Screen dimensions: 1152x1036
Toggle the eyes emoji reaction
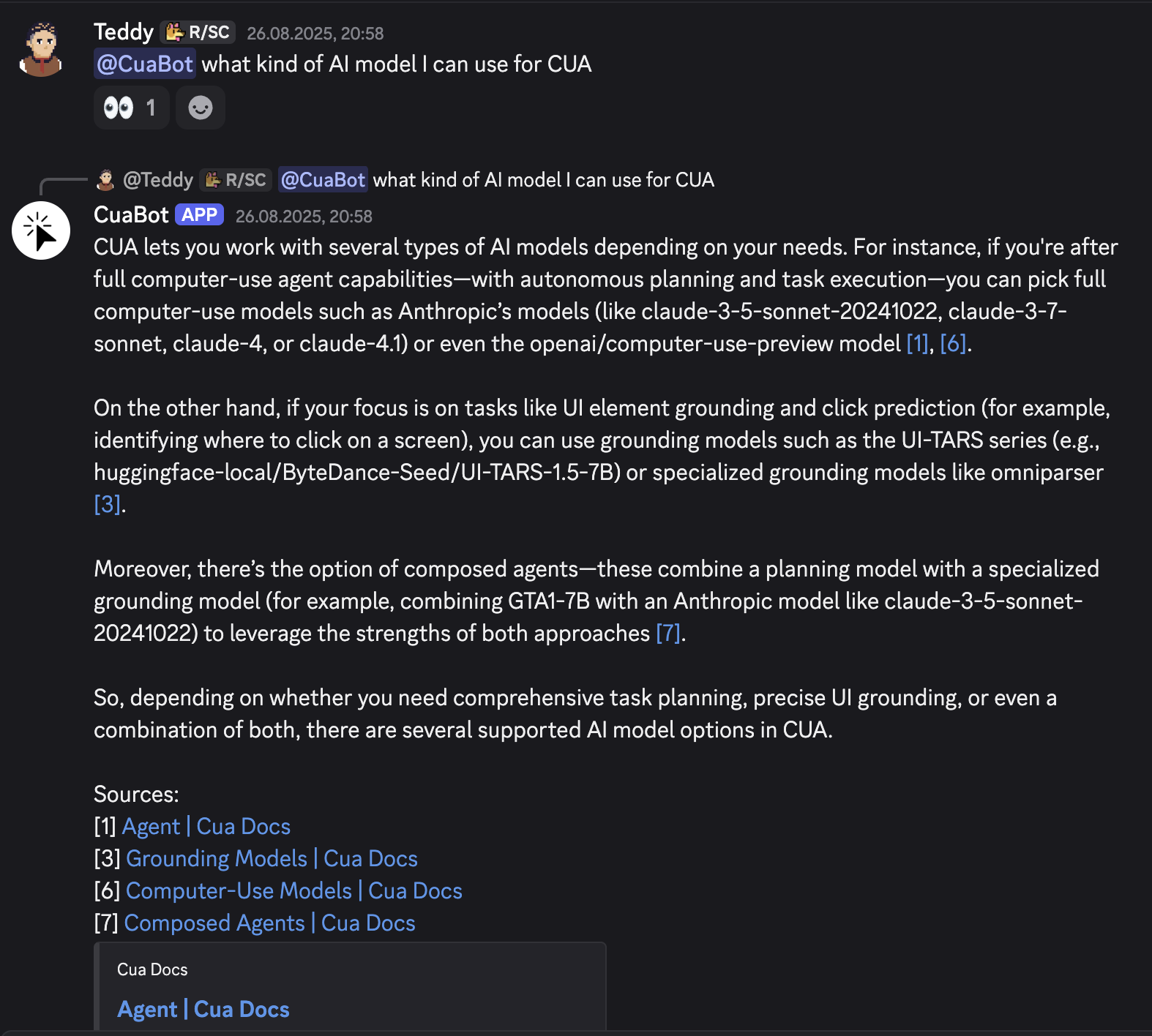(x=131, y=108)
